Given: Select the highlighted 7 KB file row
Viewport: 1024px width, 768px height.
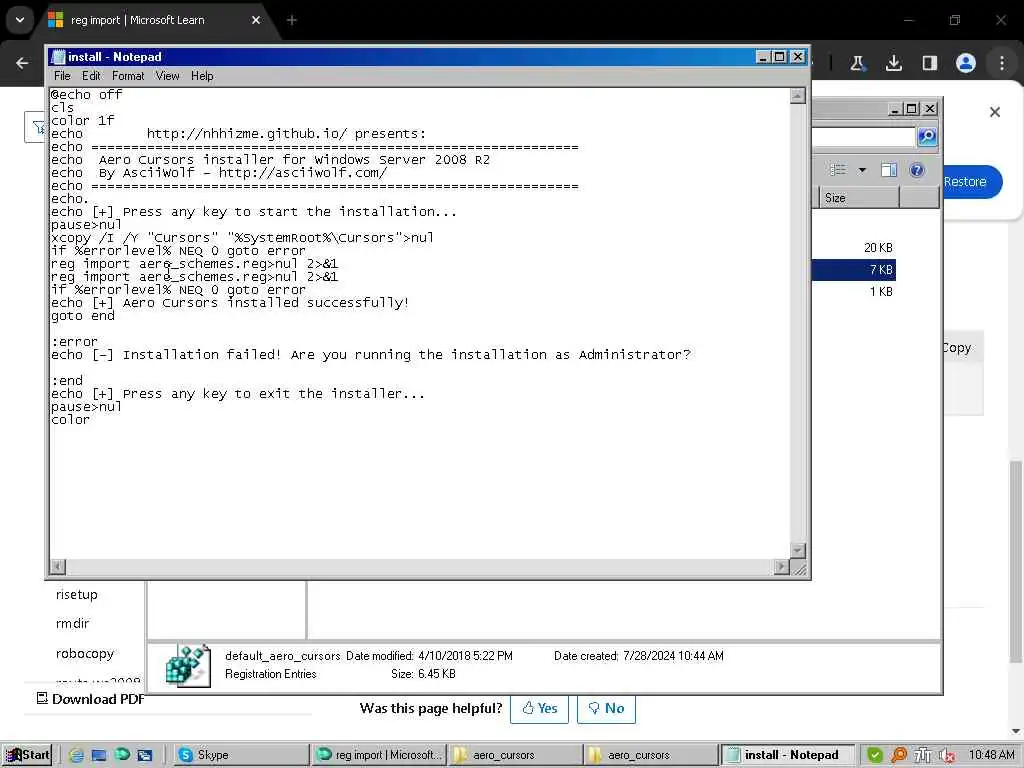Looking at the screenshot, I should pos(854,270).
